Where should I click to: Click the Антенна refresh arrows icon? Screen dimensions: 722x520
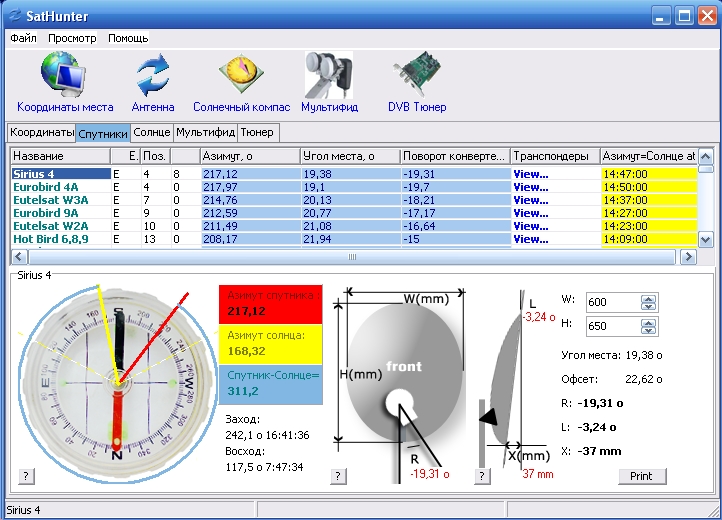pos(153,75)
